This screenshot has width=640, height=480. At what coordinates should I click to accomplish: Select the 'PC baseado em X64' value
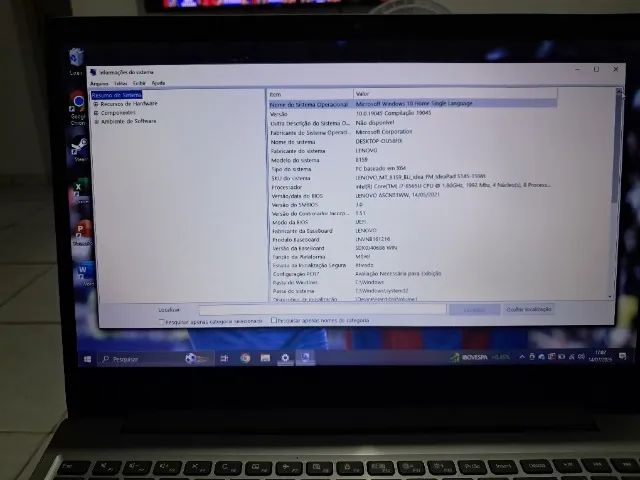pyautogui.click(x=380, y=168)
